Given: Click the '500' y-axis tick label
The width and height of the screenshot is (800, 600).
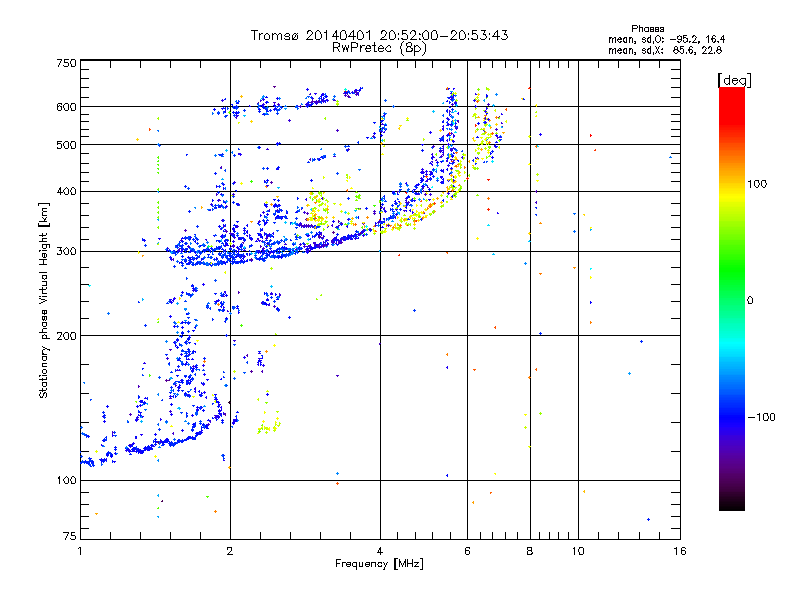Looking at the screenshot, I should click(66, 145).
